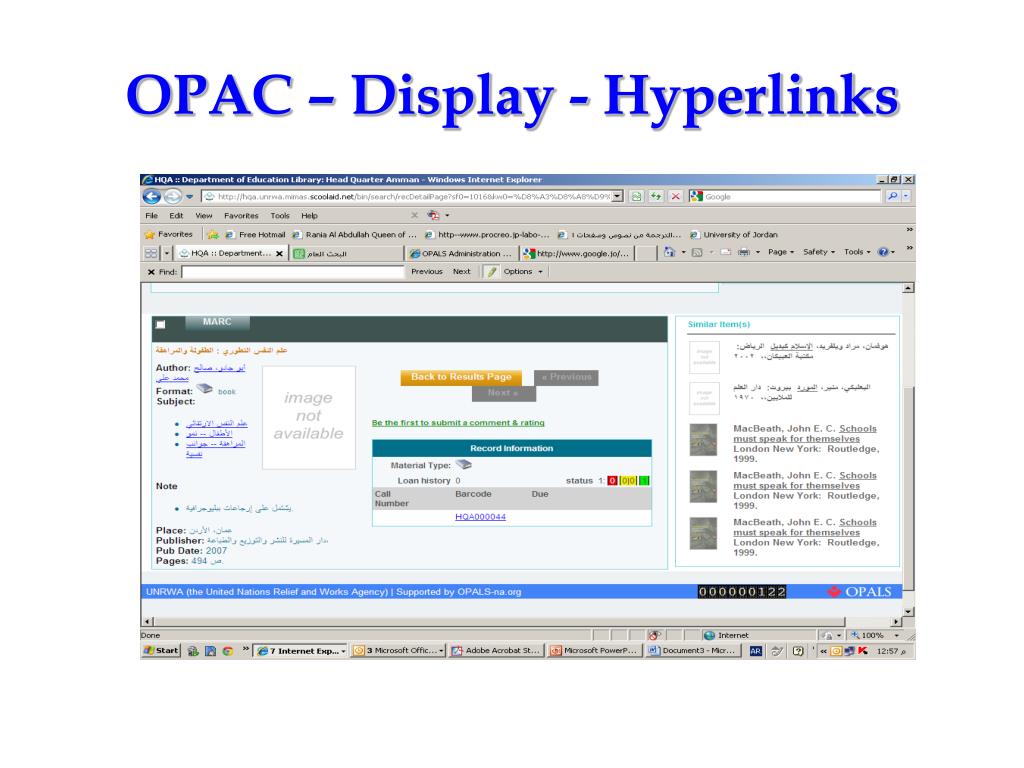The width and height of the screenshot is (1024, 768).
Task: Click the Google search magnifier icon
Action: tap(892, 196)
